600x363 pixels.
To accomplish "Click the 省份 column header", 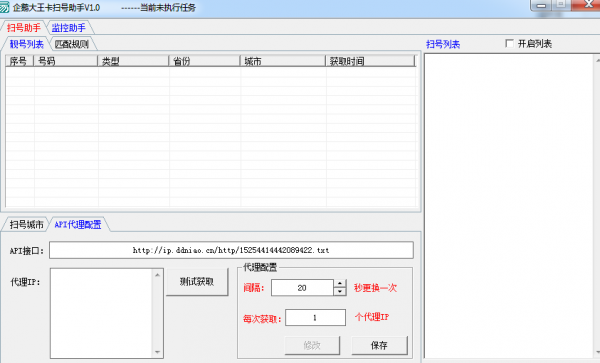I will pyautogui.click(x=205, y=61).
